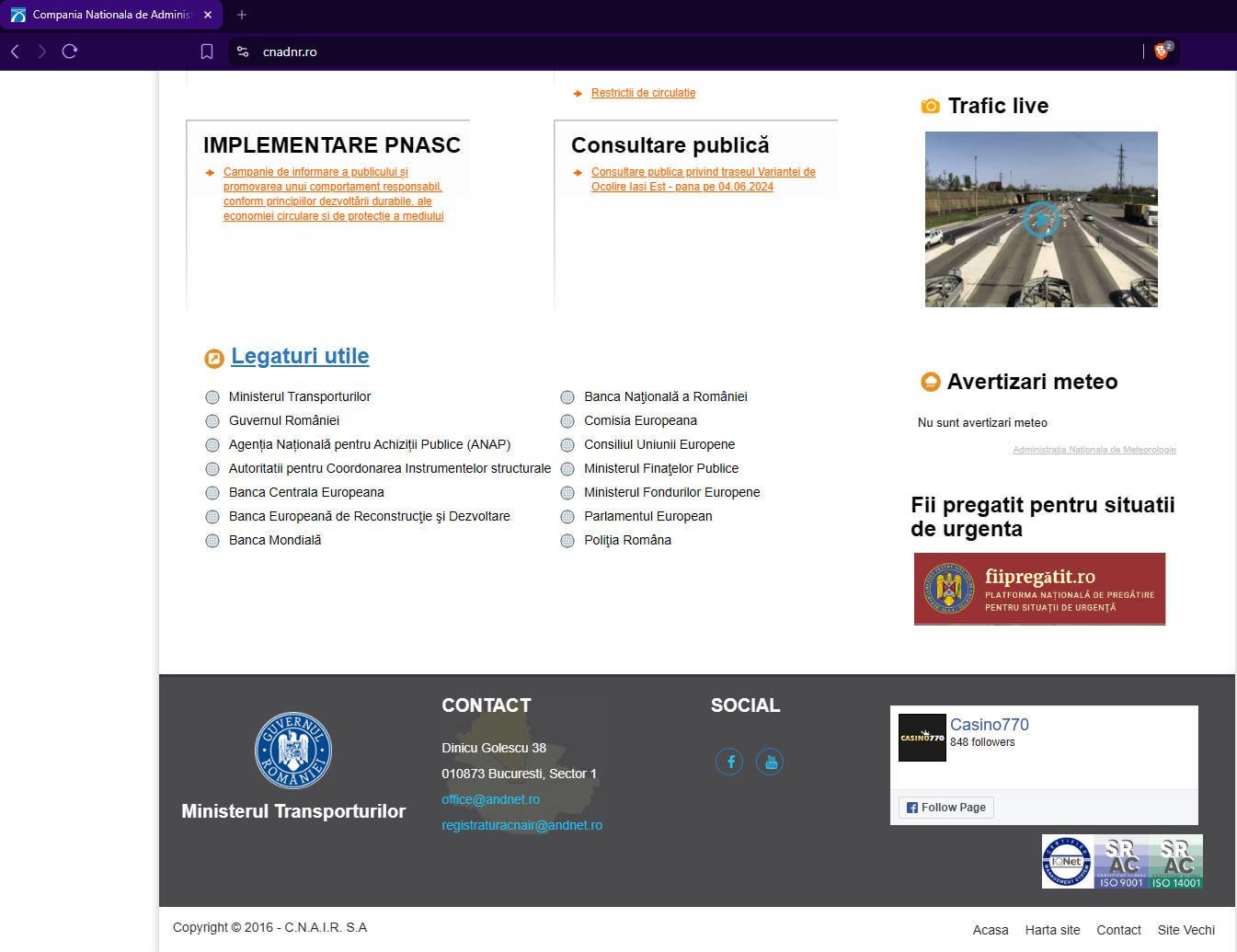1237x952 pixels.
Task: Go to Site Vechi footer link
Action: 1185,930
